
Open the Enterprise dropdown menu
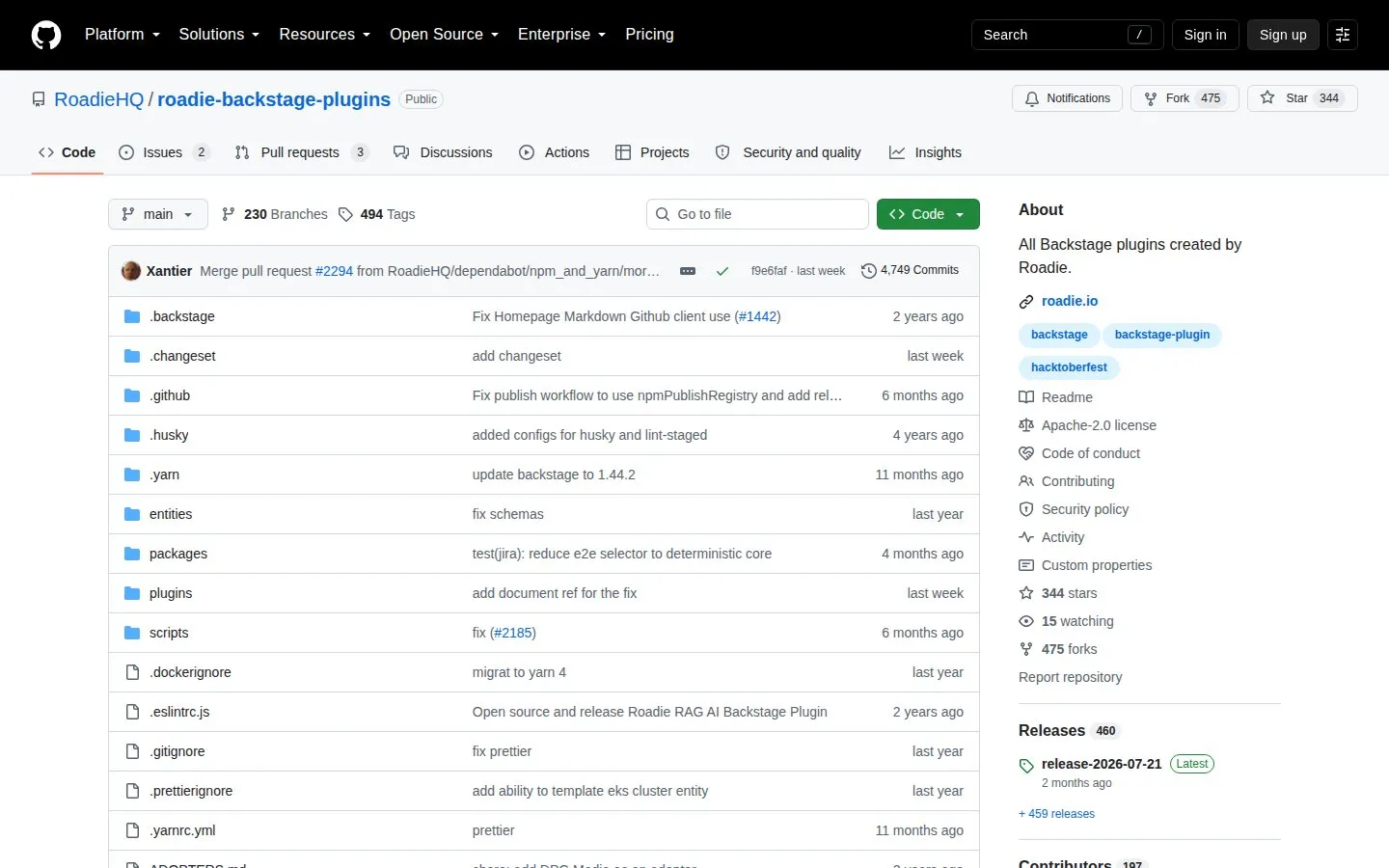tap(561, 35)
